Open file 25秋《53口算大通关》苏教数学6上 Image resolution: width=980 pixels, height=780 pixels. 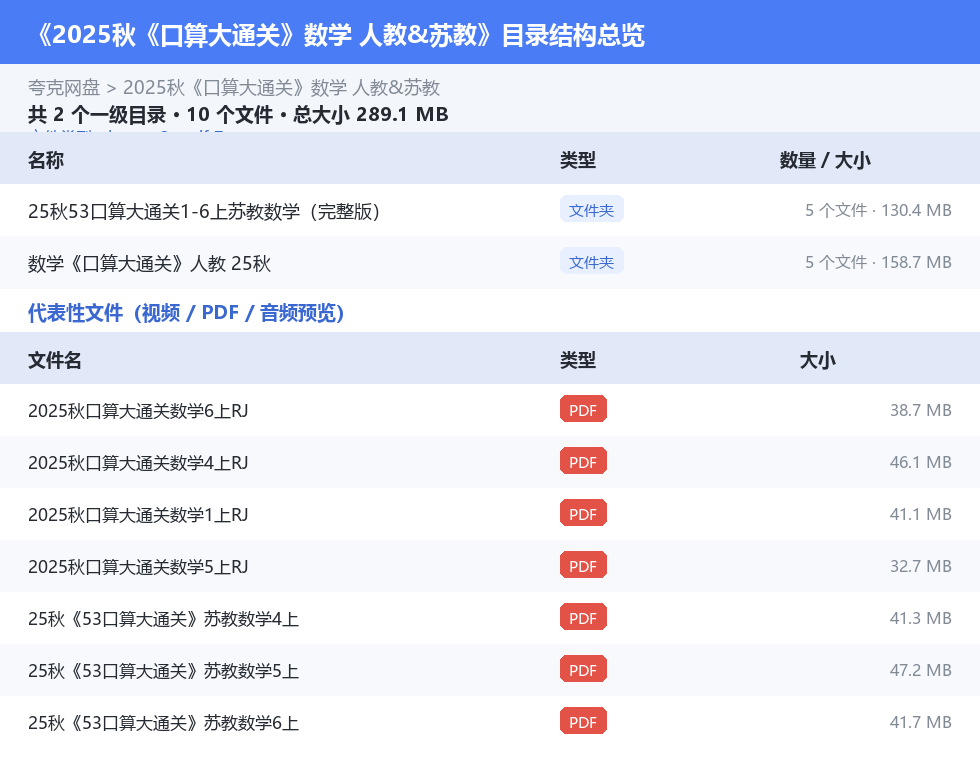pyautogui.click(x=163, y=722)
